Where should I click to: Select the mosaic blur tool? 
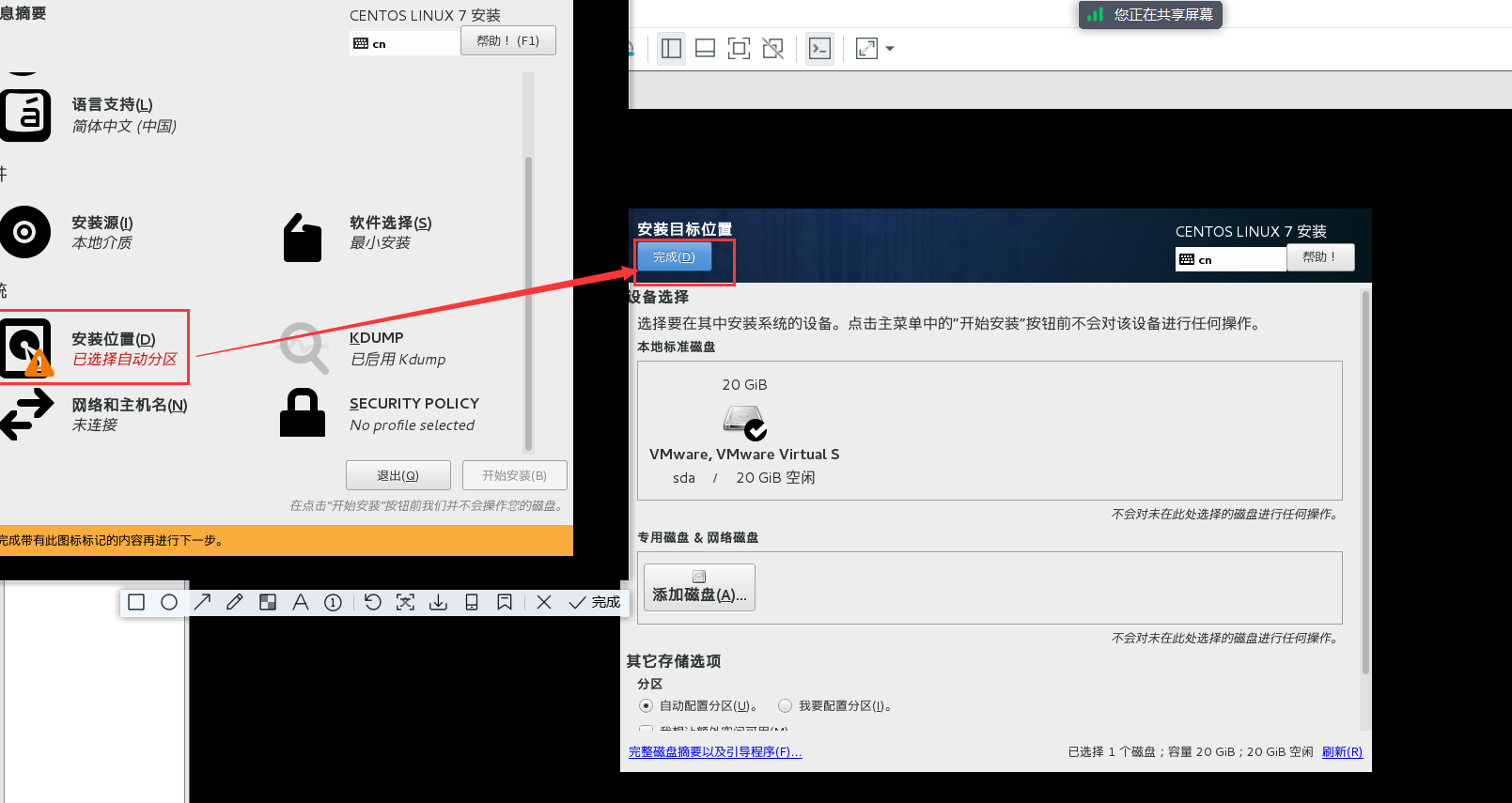pos(268,602)
